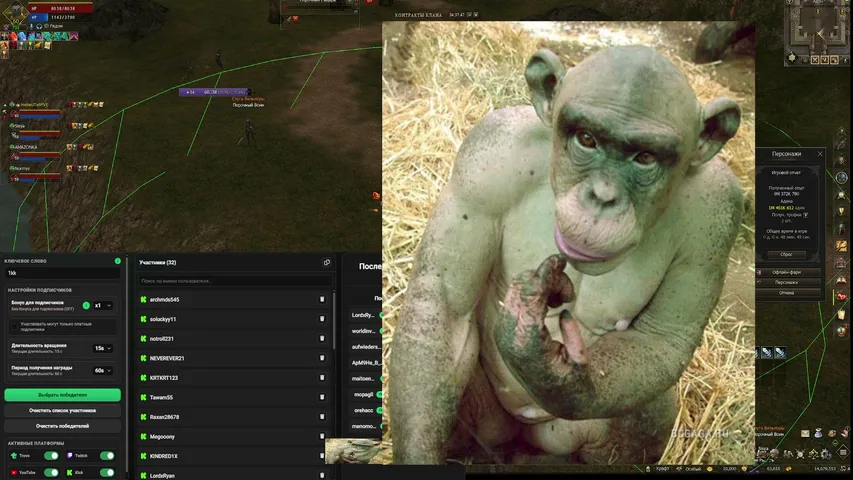Open the 15s spin duration dropdown
This screenshot has height=480, width=853.
tap(103, 348)
